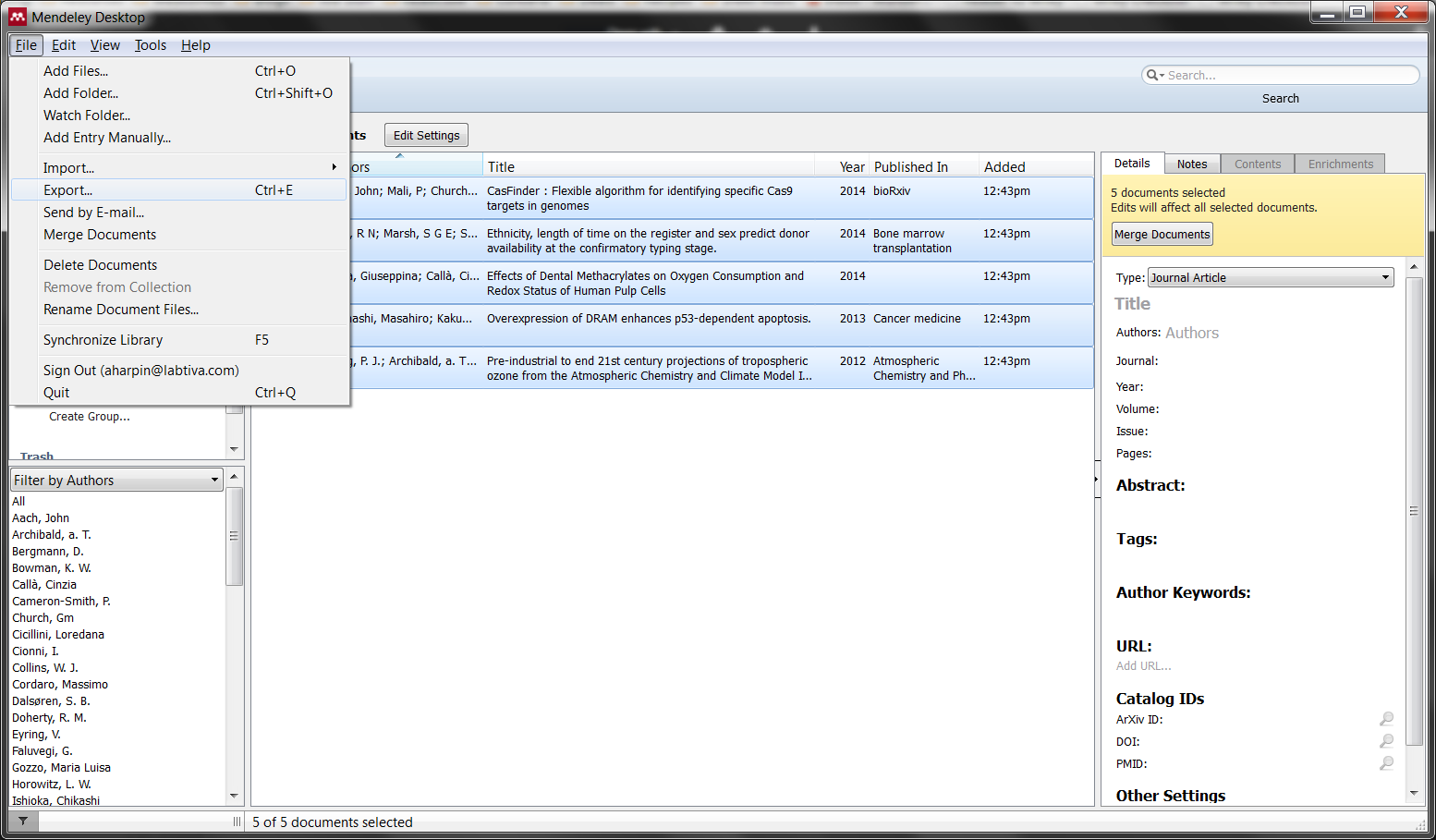The width and height of the screenshot is (1436, 840).
Task: Open the Filter by Authors dropdown
Action: (116, 481)
